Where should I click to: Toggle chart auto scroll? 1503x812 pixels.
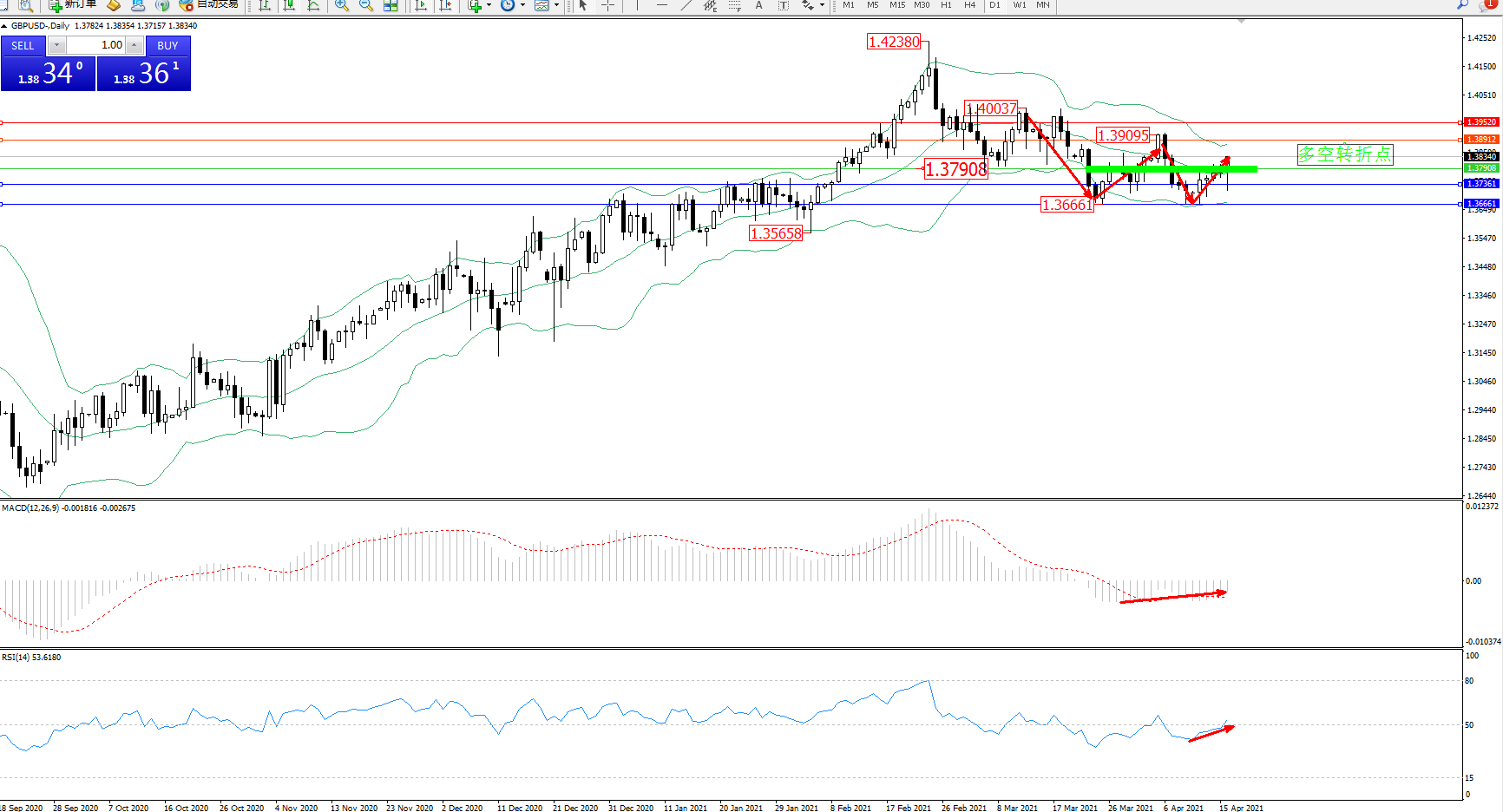pos(421,5)
